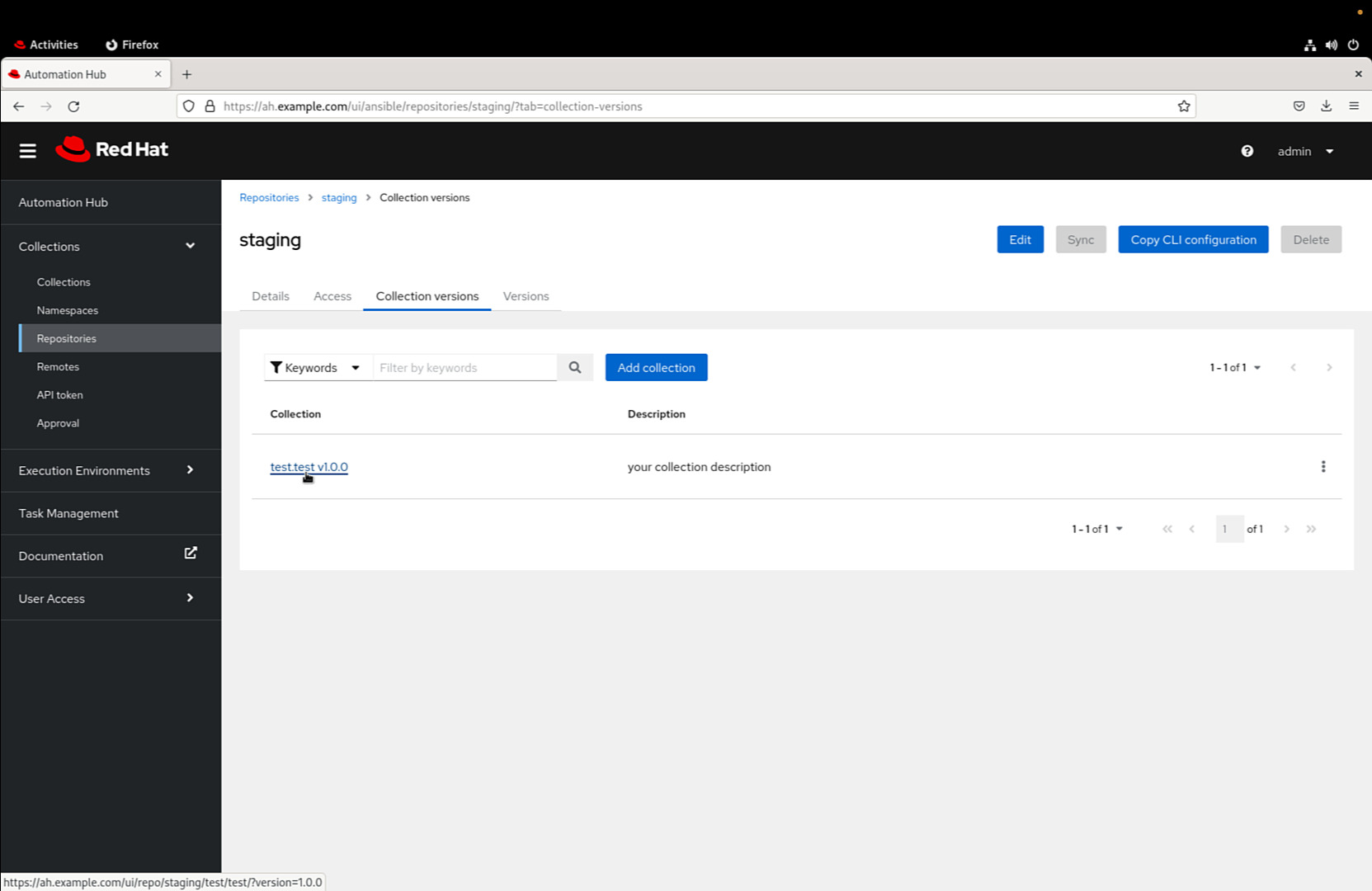Click the Edit button
Screen dimensions: 1372x891
click(x=1020, y=239)
